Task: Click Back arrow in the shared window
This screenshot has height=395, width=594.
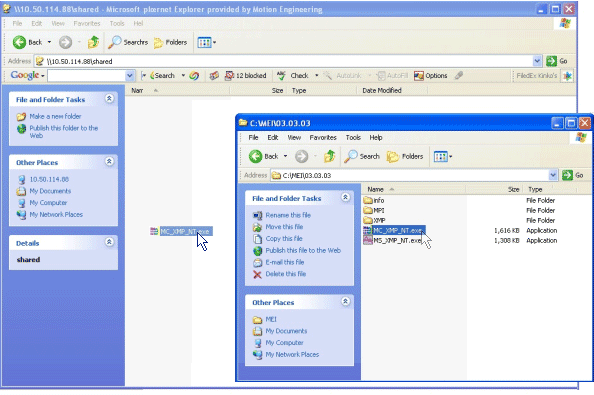Action: click(19, 42)
